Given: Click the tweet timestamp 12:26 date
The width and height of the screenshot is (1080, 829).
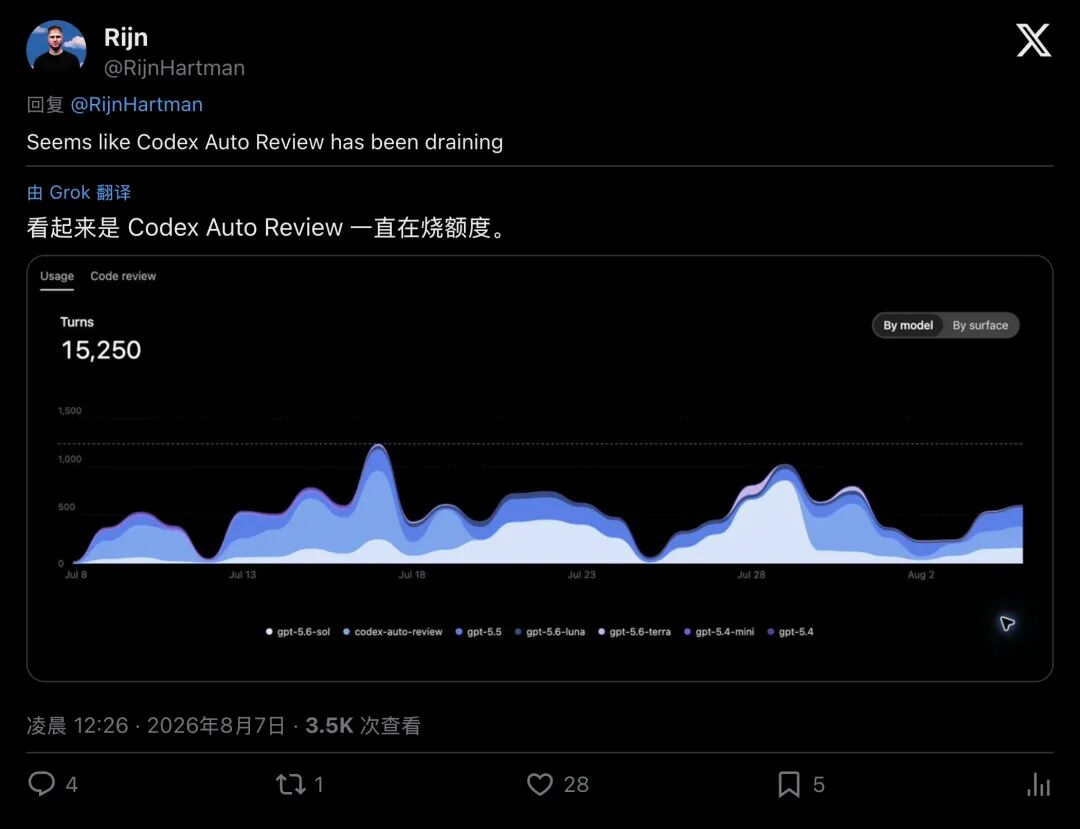Looking at the screenshot, I should click(156, 726).
